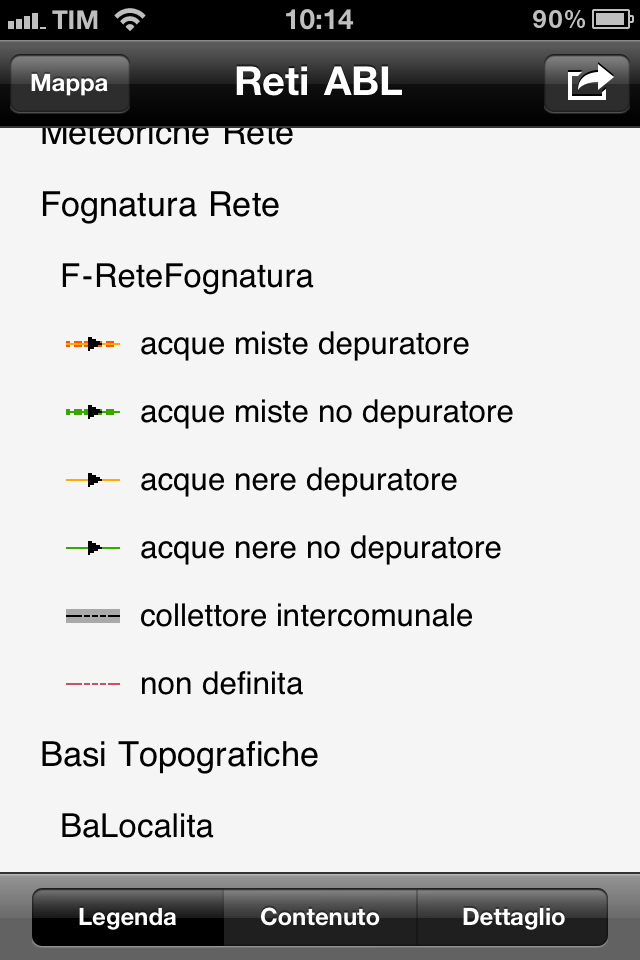
Task: Click the gray collettore intercomunale line symbol
Action: click(x=93, y=616)
